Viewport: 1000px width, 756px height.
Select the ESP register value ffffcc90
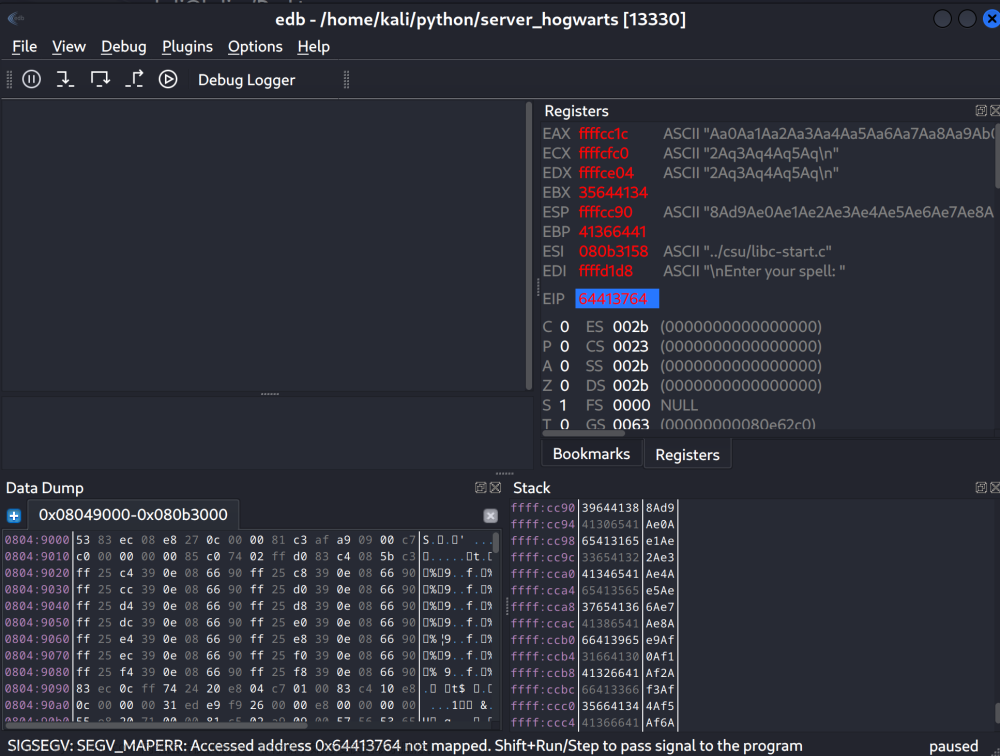coord(605,212)
